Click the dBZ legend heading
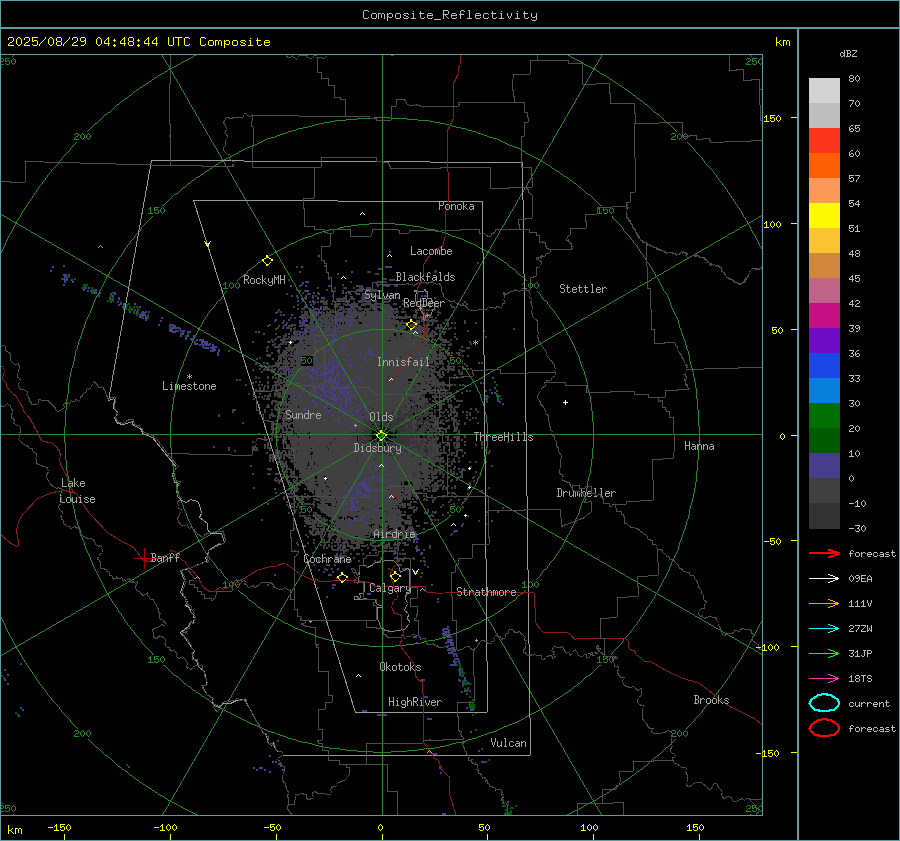Image resolution: width=900 pixels, height=841 pixels. (848, 54)
